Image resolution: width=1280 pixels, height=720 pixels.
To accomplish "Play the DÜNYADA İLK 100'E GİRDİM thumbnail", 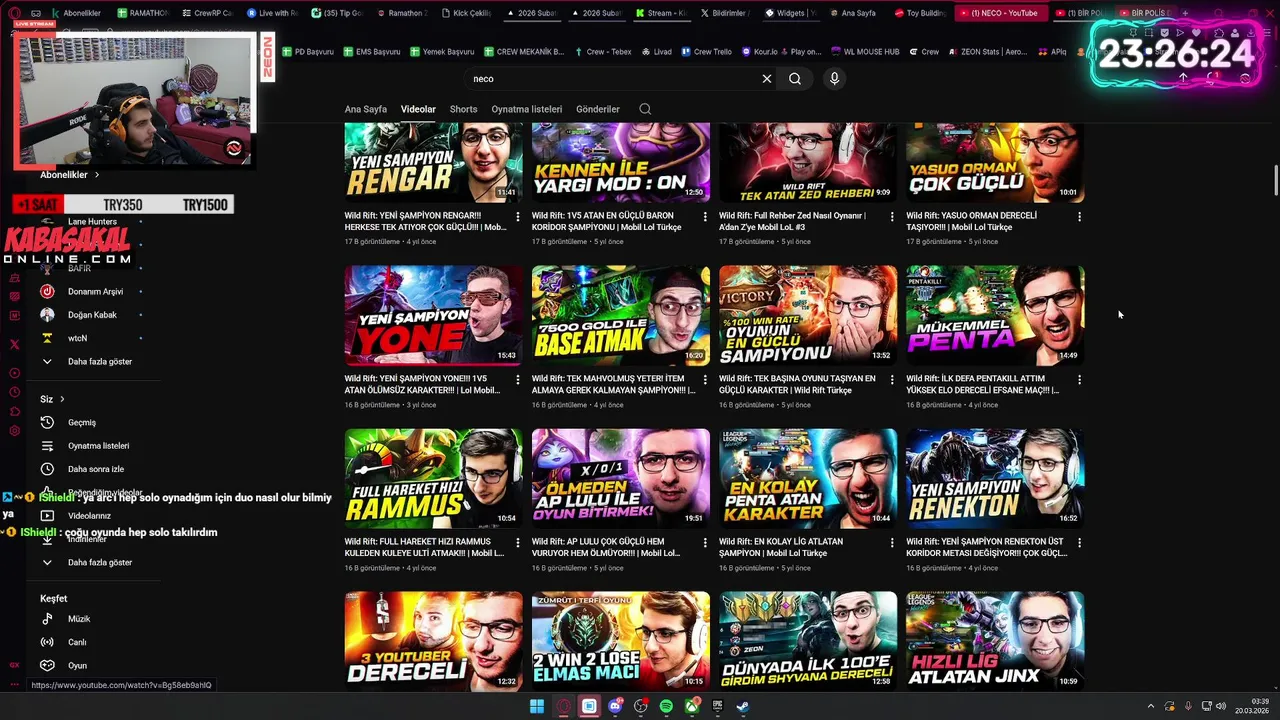I will point(808,640).
